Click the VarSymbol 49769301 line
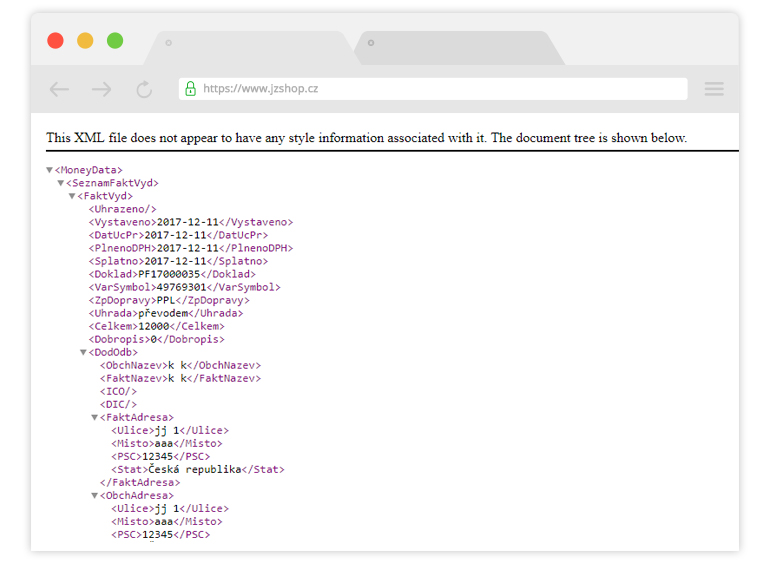Image resolution: width=770 pixels, height=575 pixels. [185, 287]
